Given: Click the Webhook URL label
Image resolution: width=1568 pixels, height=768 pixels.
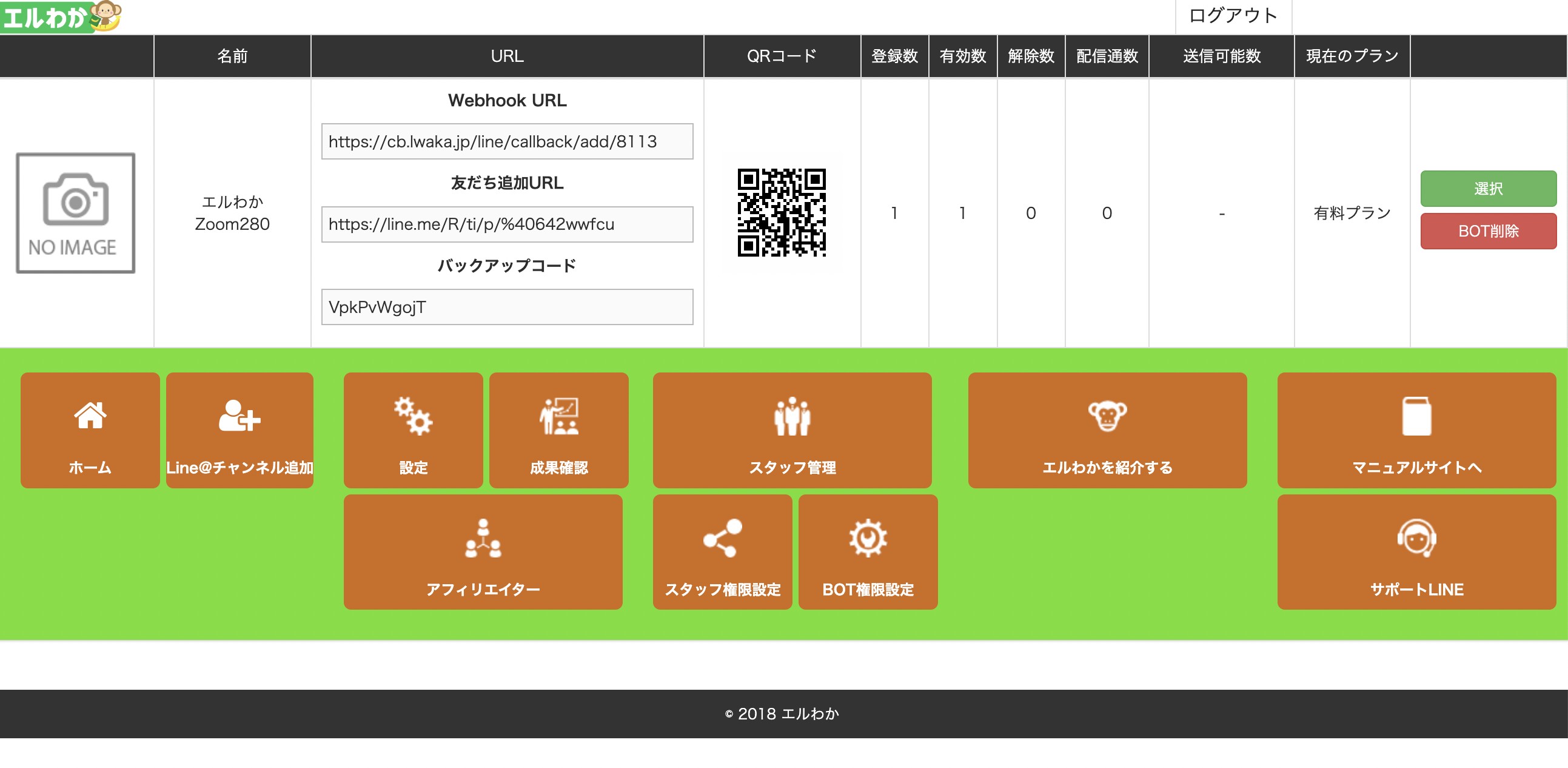Looking at the screenshot, I should pyautogui.click(x=507, y=101).
